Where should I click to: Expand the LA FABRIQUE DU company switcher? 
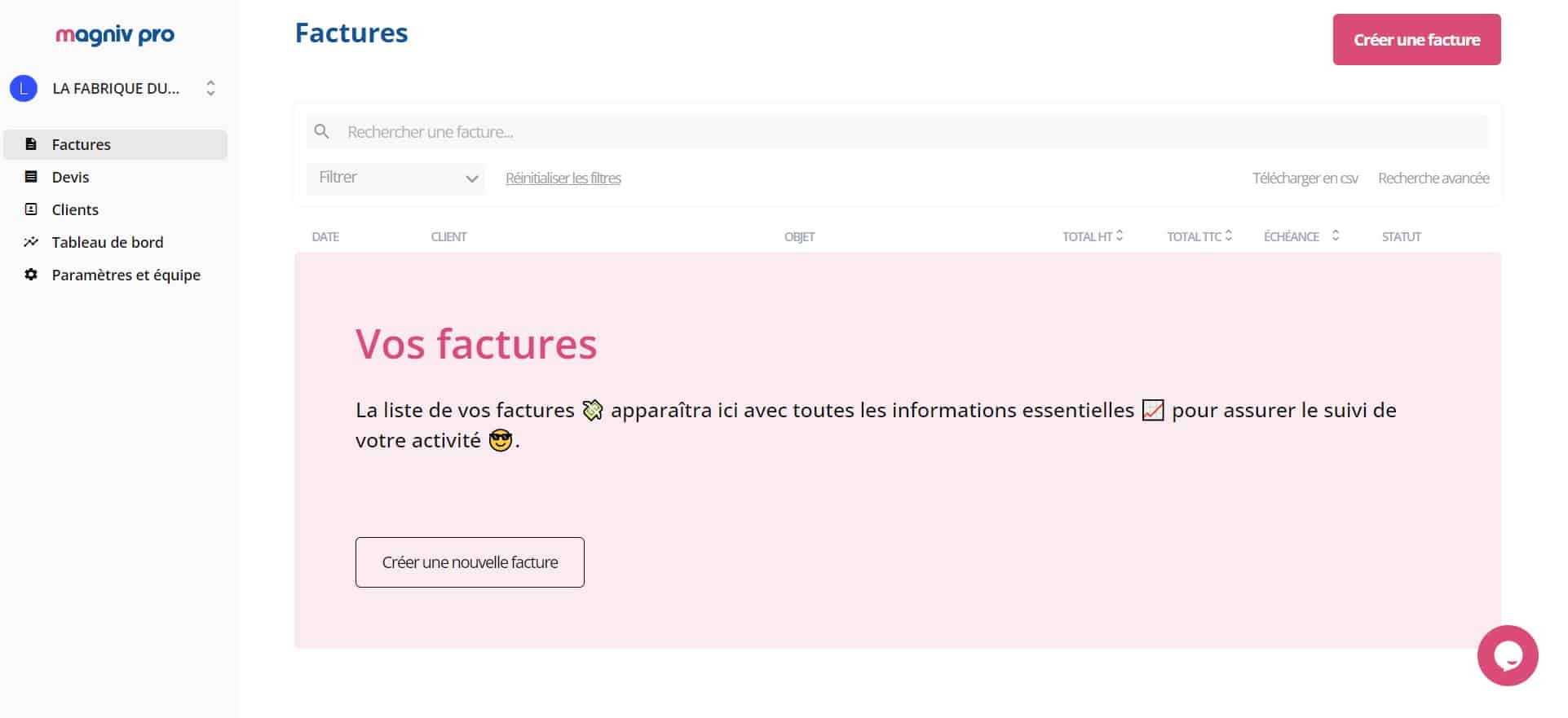click(x=210, y=88)
